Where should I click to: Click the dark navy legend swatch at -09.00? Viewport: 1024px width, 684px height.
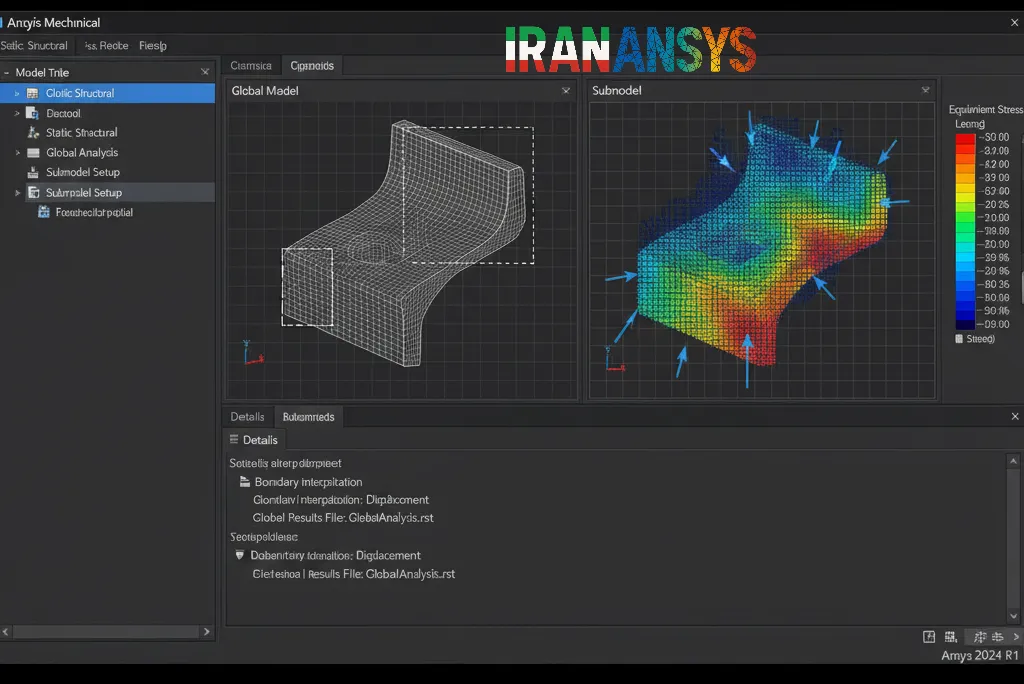[965, 324]
